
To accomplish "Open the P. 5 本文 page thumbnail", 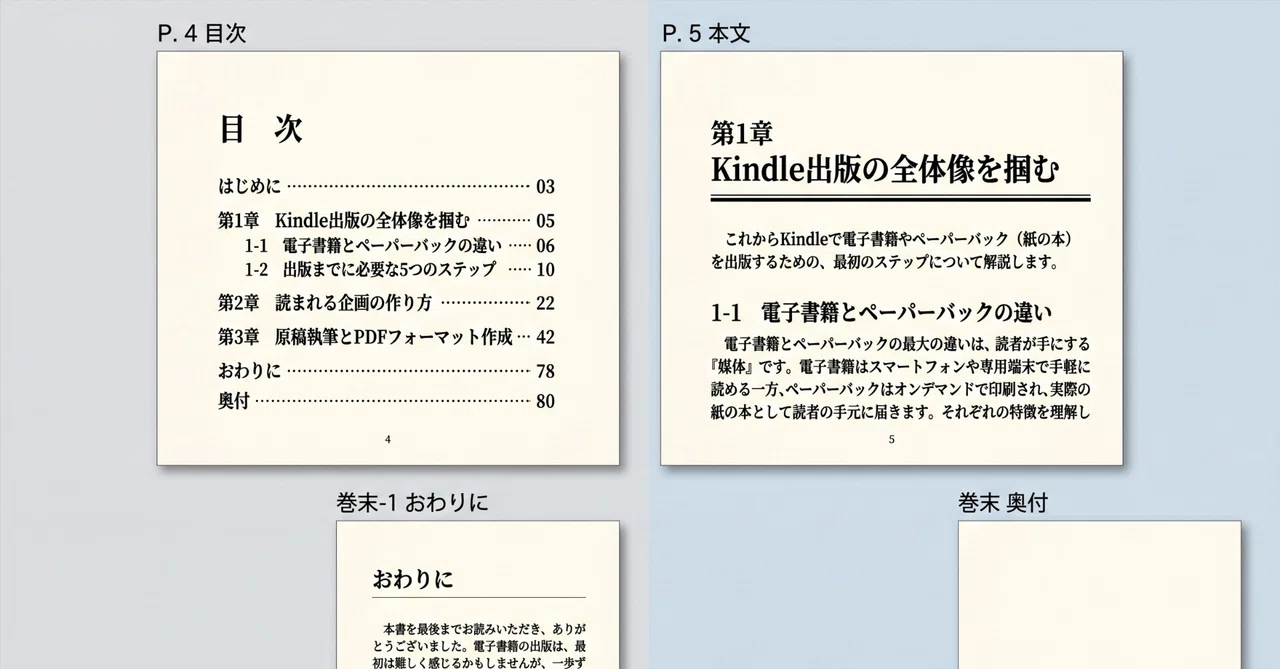I will 892,258.
